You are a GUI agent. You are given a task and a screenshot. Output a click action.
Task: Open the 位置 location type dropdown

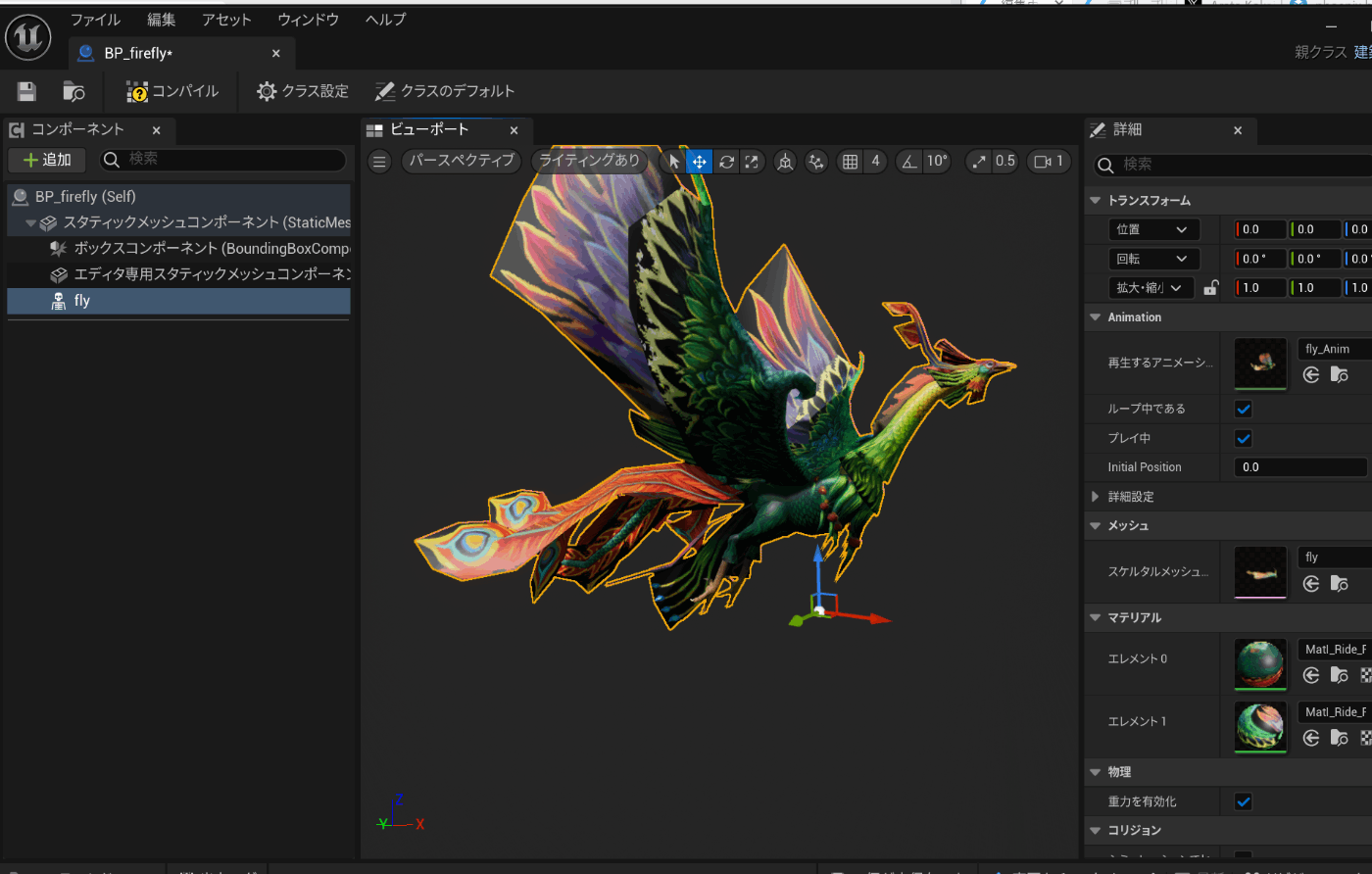[x=1154, y=229]
